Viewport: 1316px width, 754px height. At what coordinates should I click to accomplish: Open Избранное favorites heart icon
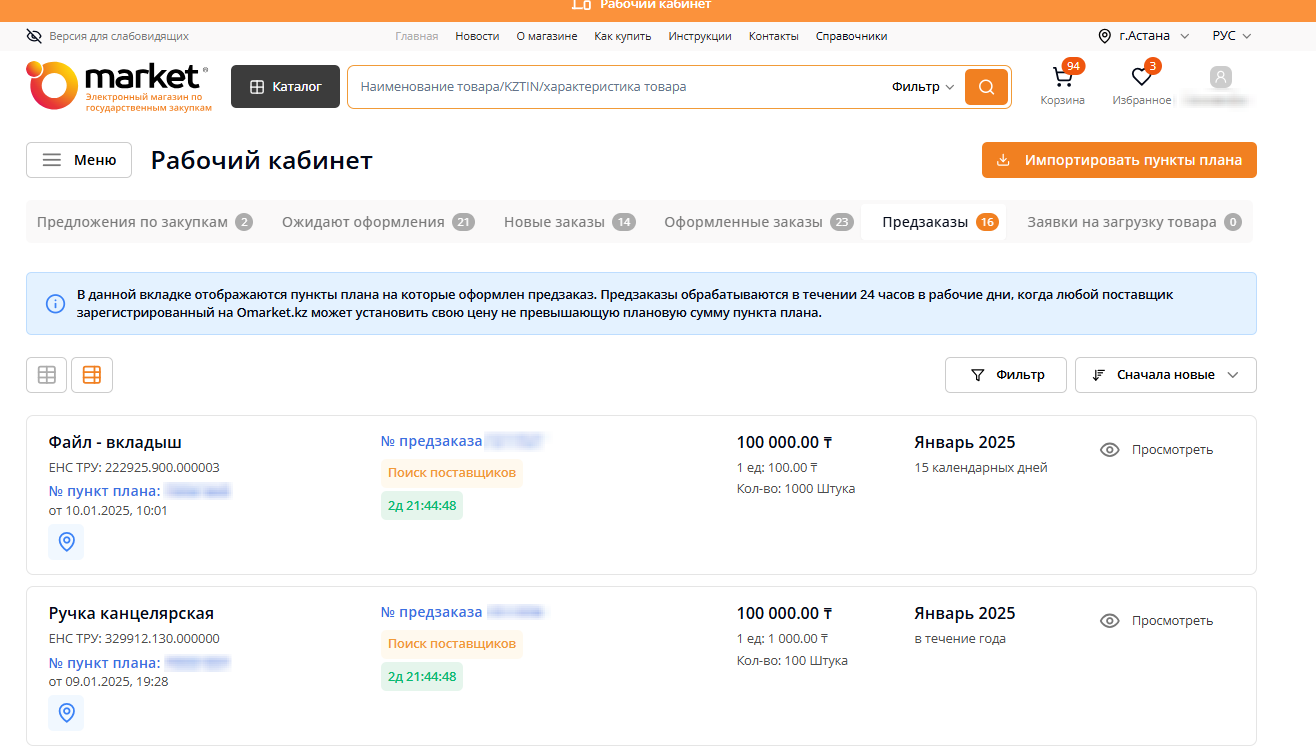pos(1141,78)
